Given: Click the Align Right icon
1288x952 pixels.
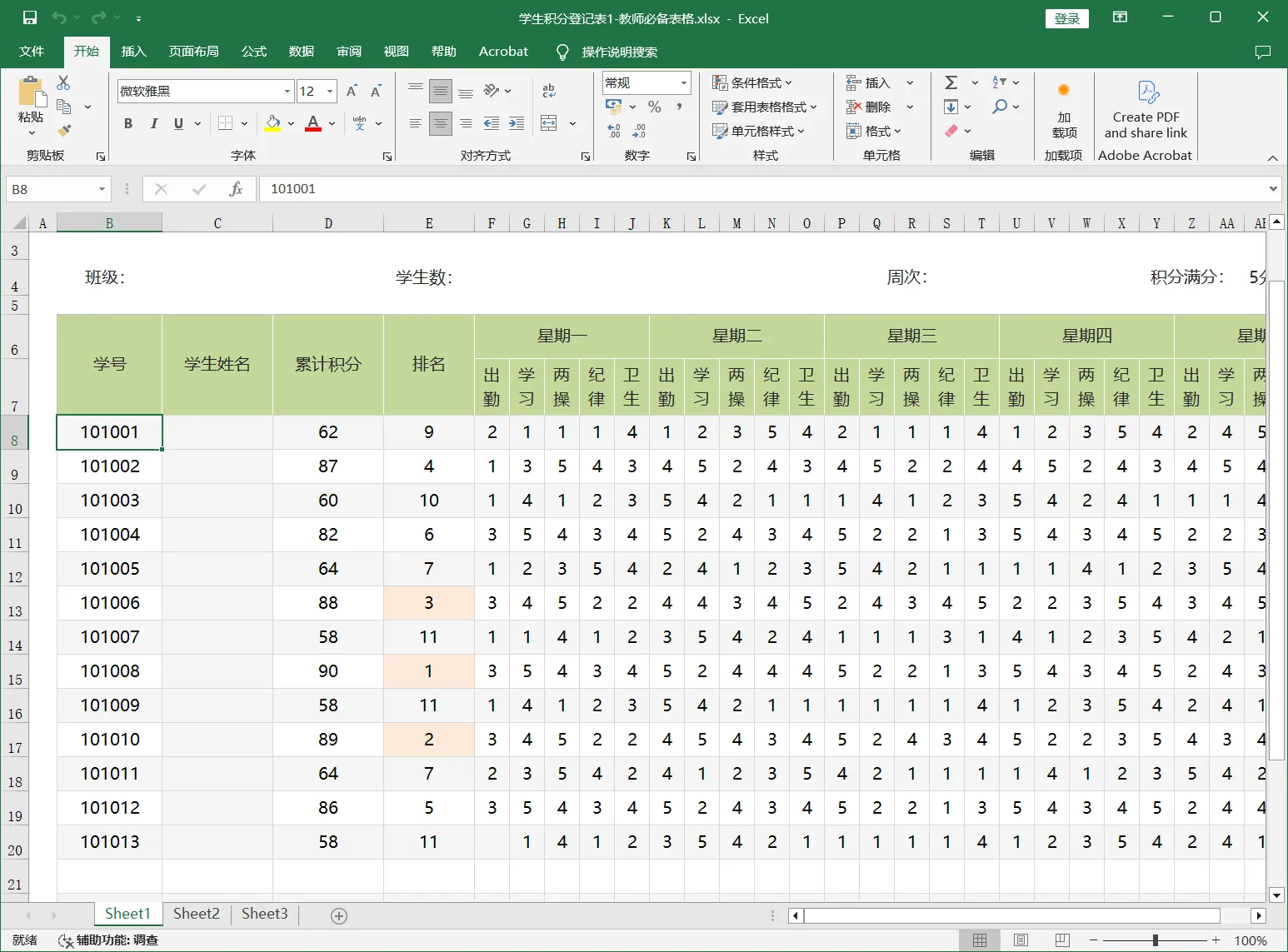Looking at the screenshot, I should click(x=466, y=123).
